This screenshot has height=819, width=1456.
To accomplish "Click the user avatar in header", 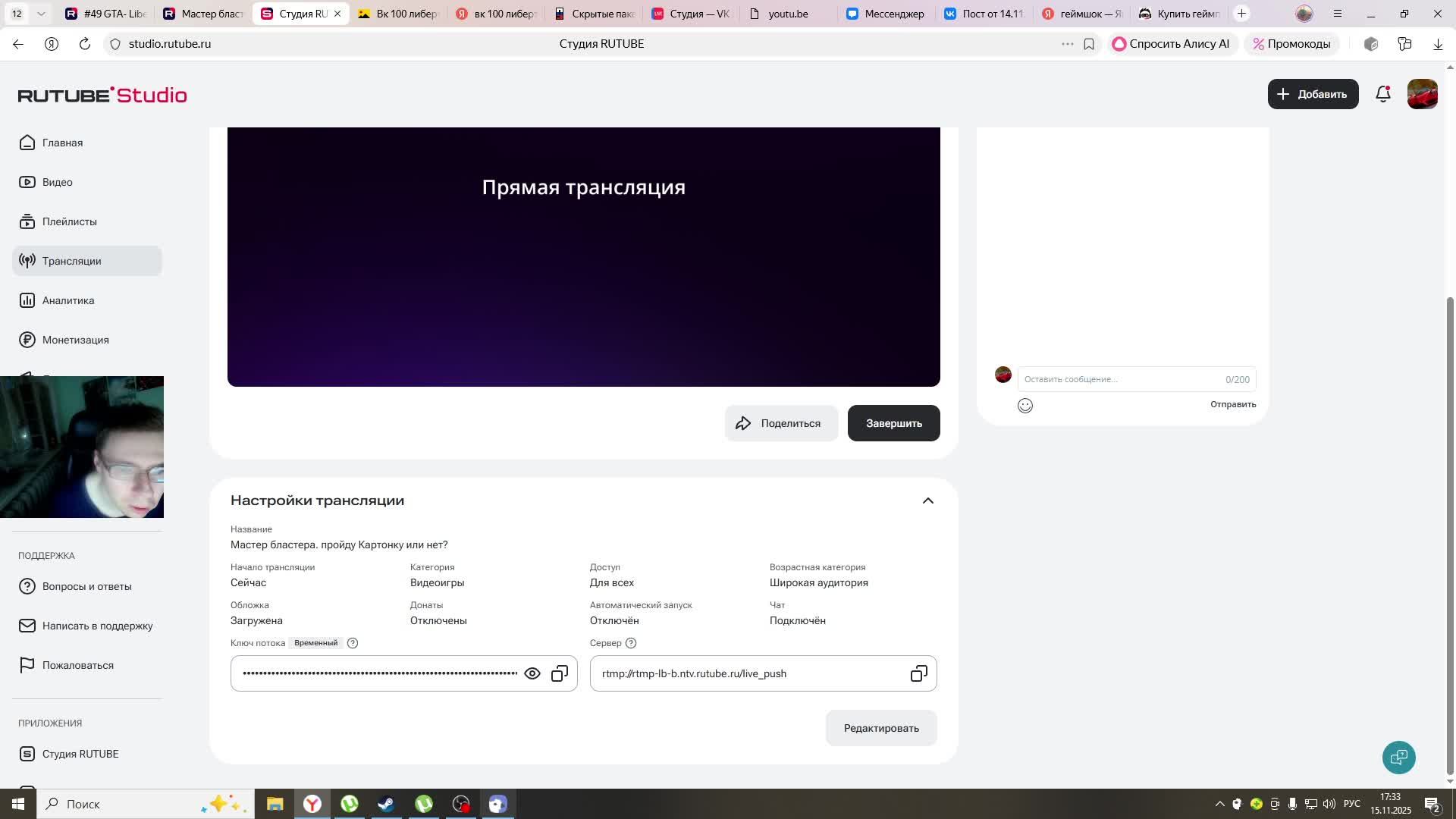I will 1422,94.
